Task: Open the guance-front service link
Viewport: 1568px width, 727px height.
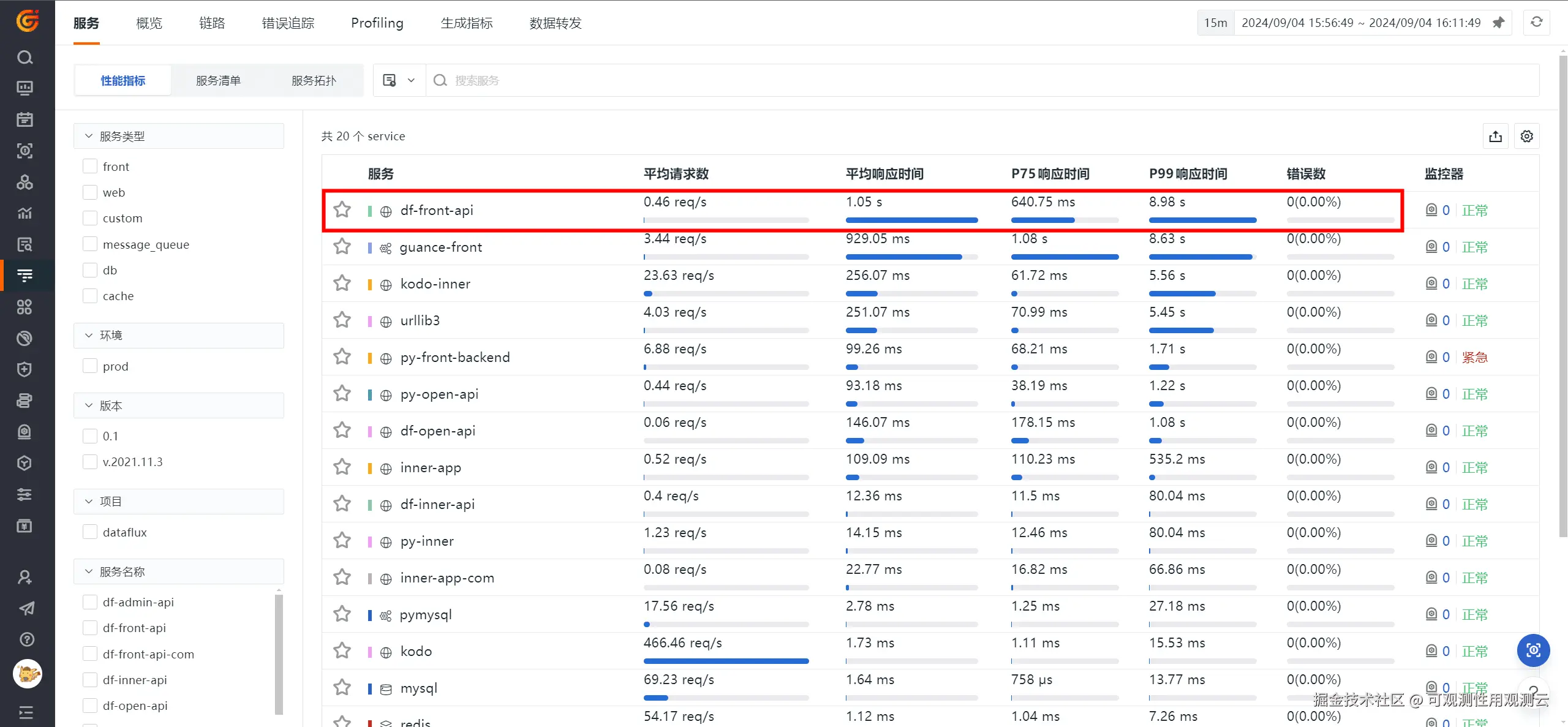Action: coord(440,247)
